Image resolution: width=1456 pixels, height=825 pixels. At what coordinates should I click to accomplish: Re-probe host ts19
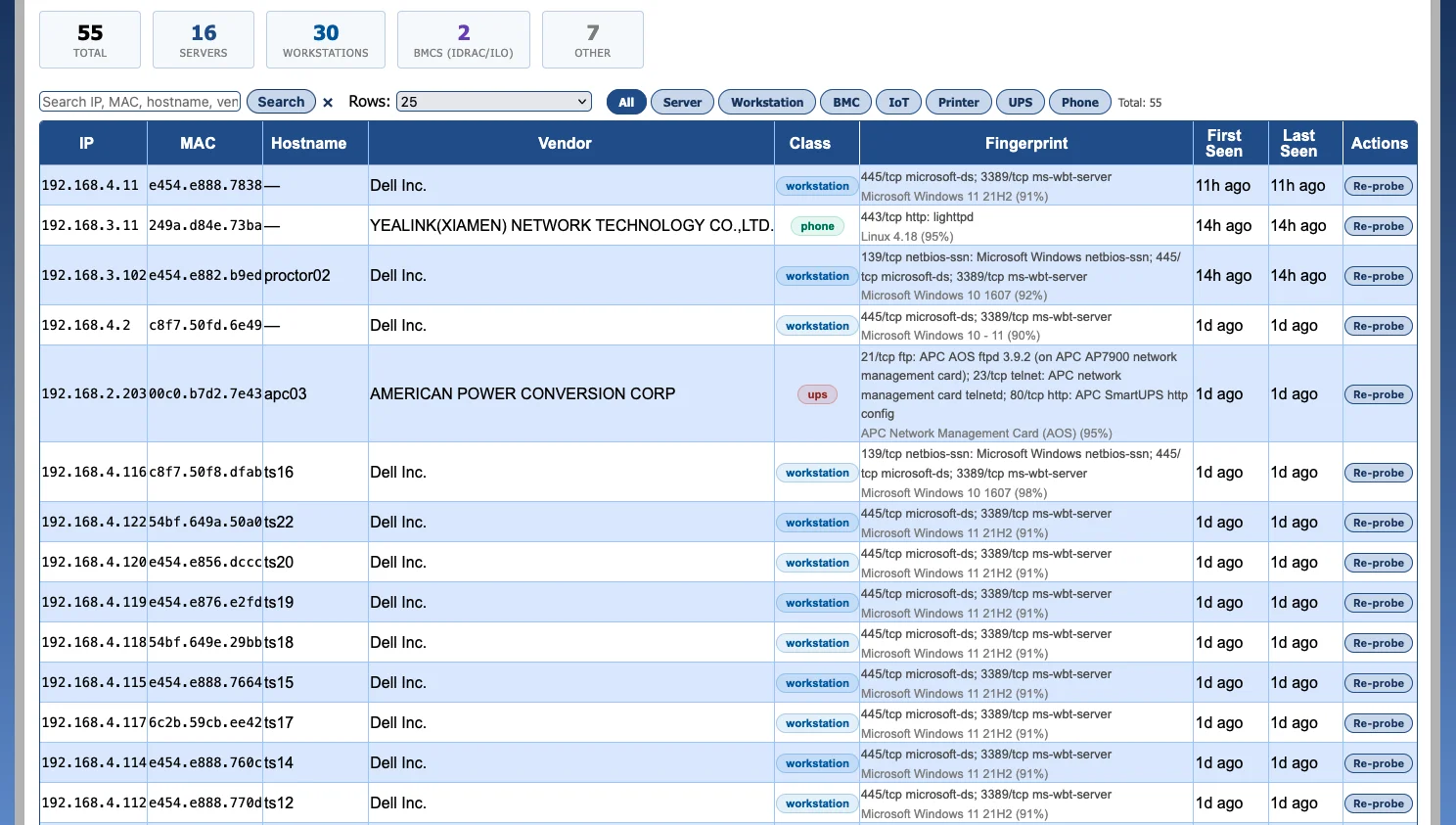click(x=1379, y=603)
